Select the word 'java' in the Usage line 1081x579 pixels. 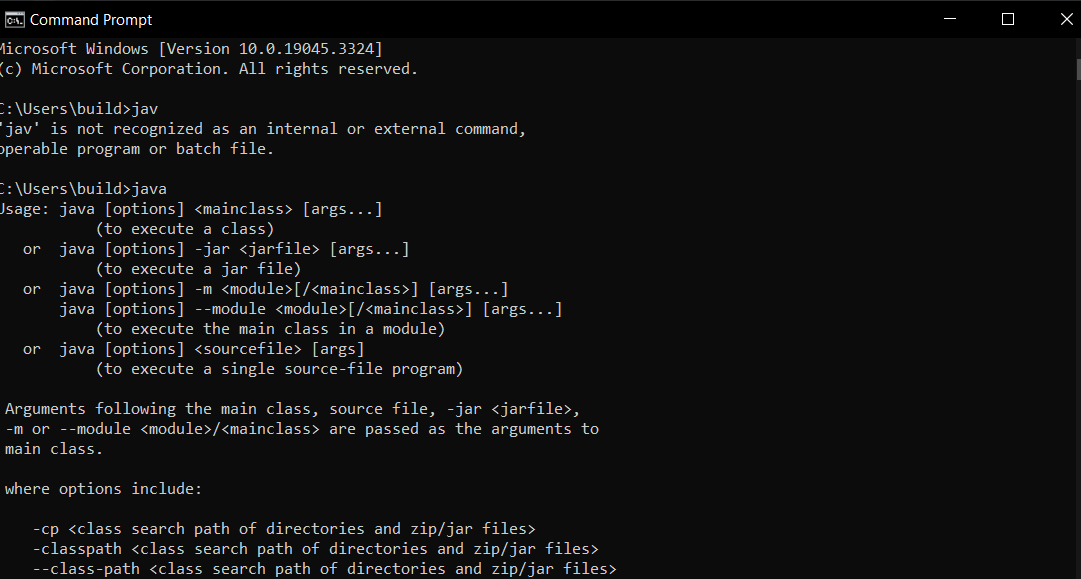77,208
